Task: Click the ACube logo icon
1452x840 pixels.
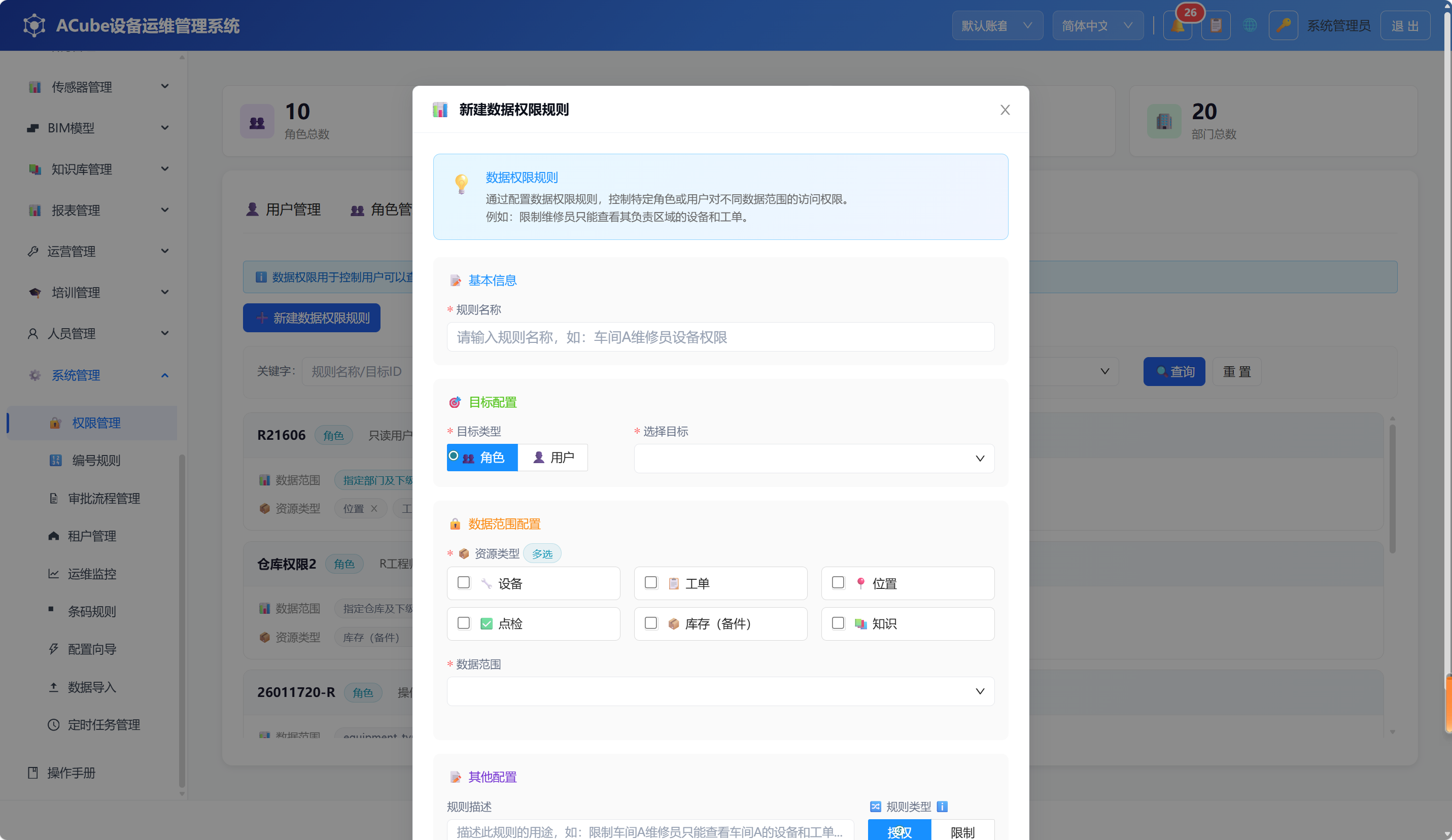Action: tap(34, 26)
